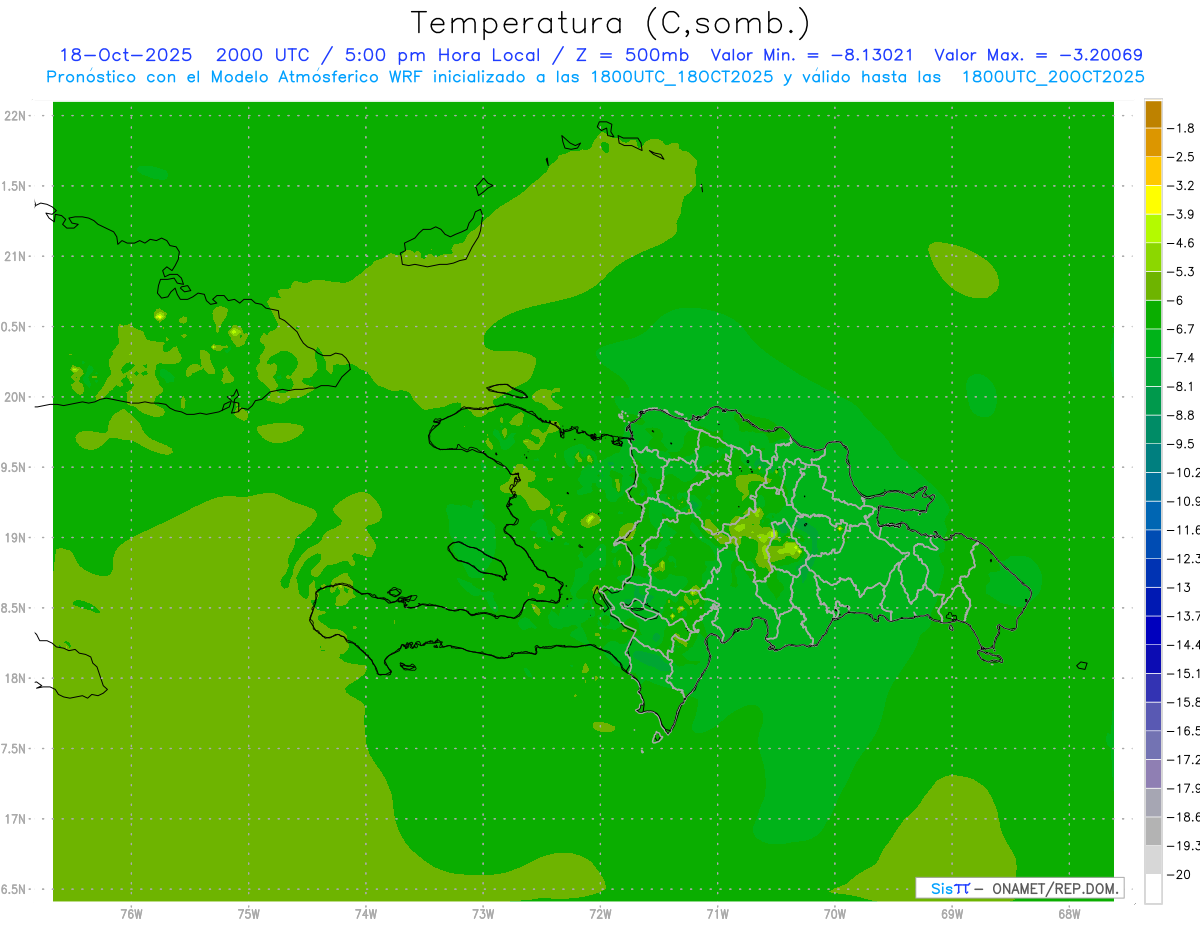This screenshot has width=1200, height=927.
Task: Select the 18-Oct-2025 date text
Action: point(125,55)
